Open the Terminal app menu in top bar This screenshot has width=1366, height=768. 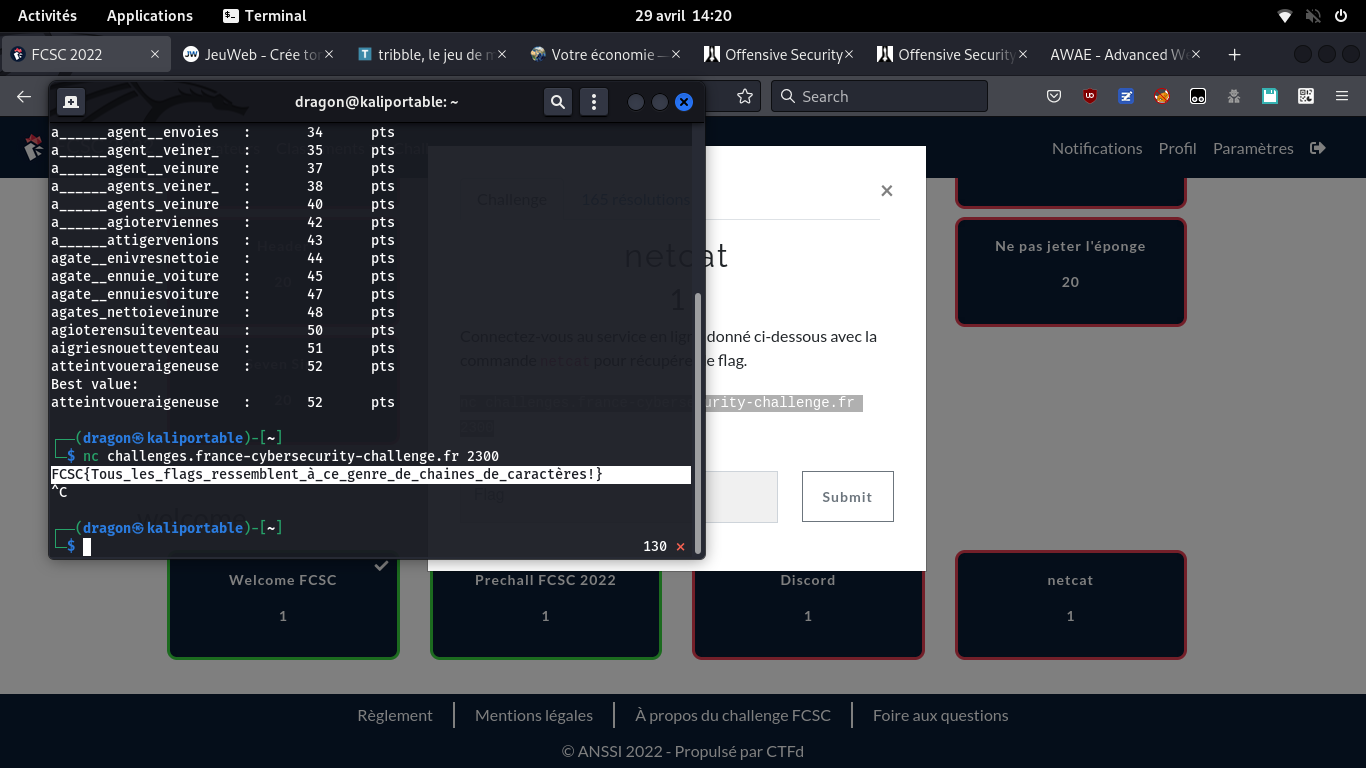click(x=265, y=15)
